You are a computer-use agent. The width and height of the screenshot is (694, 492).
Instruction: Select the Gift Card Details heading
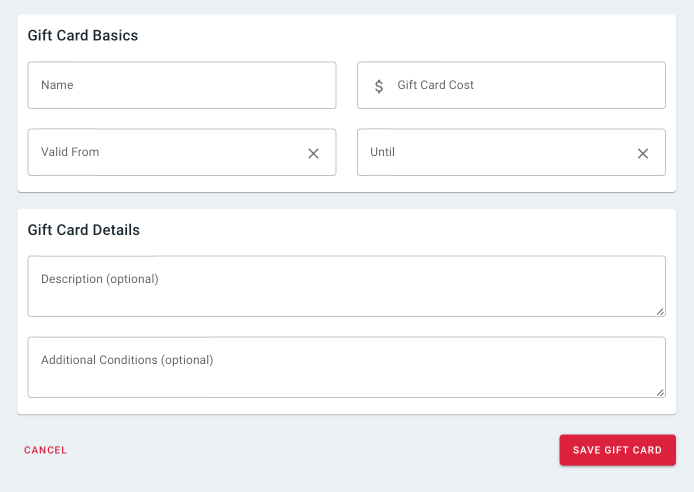click(84, 230)
